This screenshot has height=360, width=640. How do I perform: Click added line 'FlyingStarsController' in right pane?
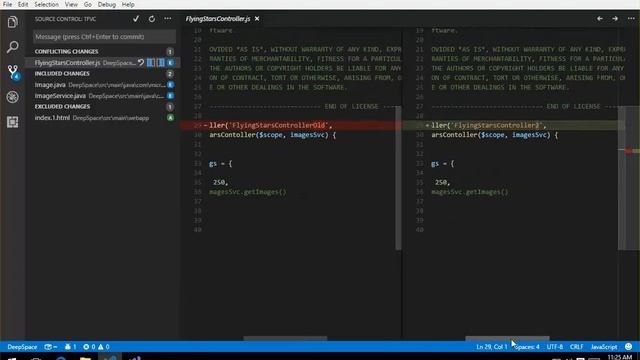pyautogui.click(x=513, y=125)
